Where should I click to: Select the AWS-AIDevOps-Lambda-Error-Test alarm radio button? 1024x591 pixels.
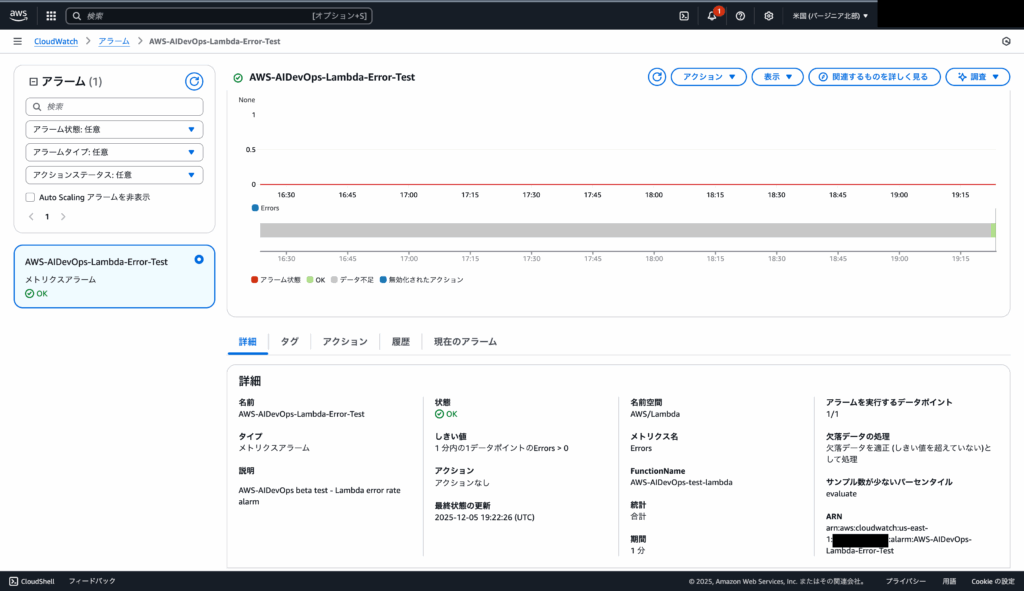click(199, 260)
